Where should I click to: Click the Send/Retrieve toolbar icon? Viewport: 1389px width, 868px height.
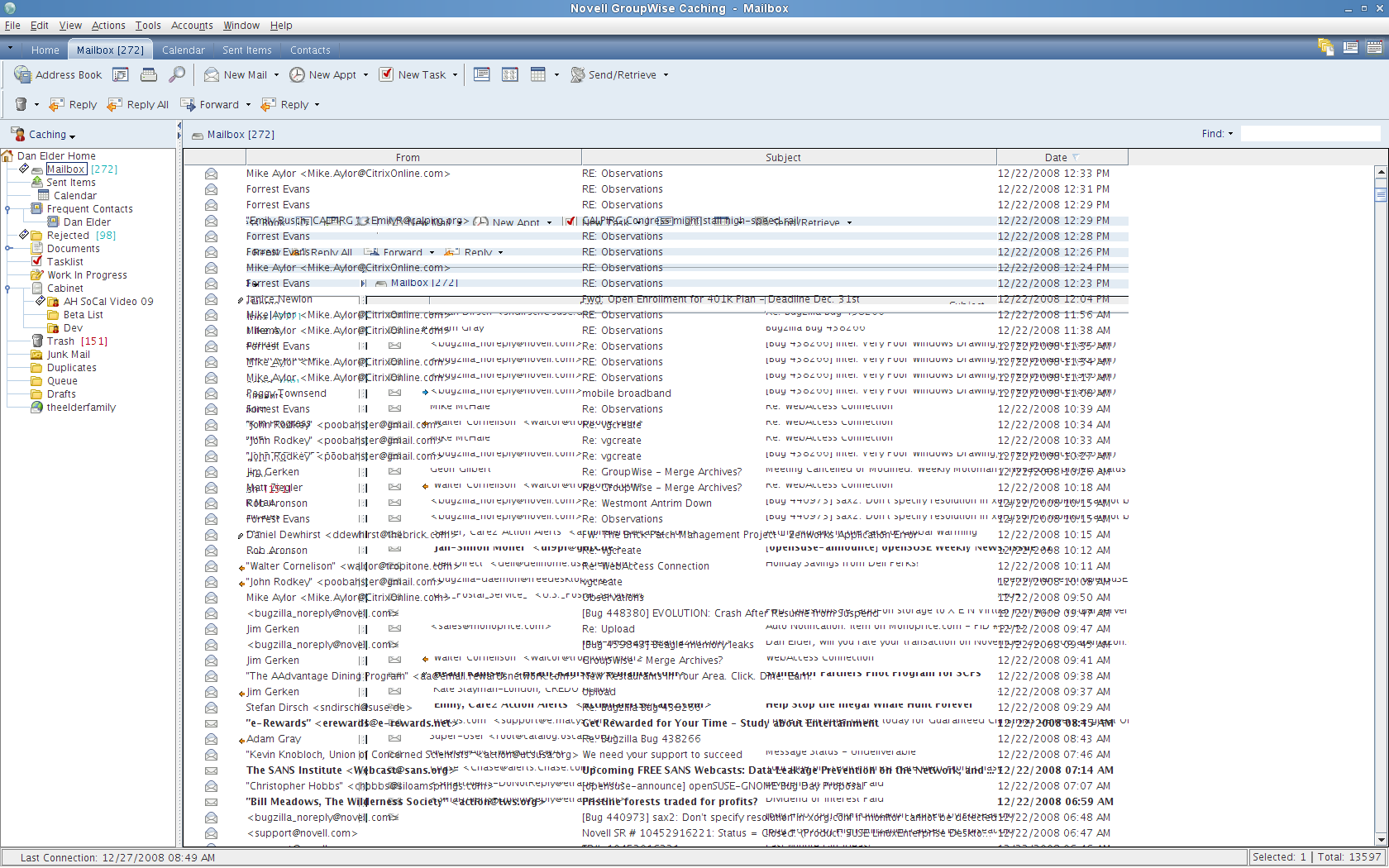[578, 75]
